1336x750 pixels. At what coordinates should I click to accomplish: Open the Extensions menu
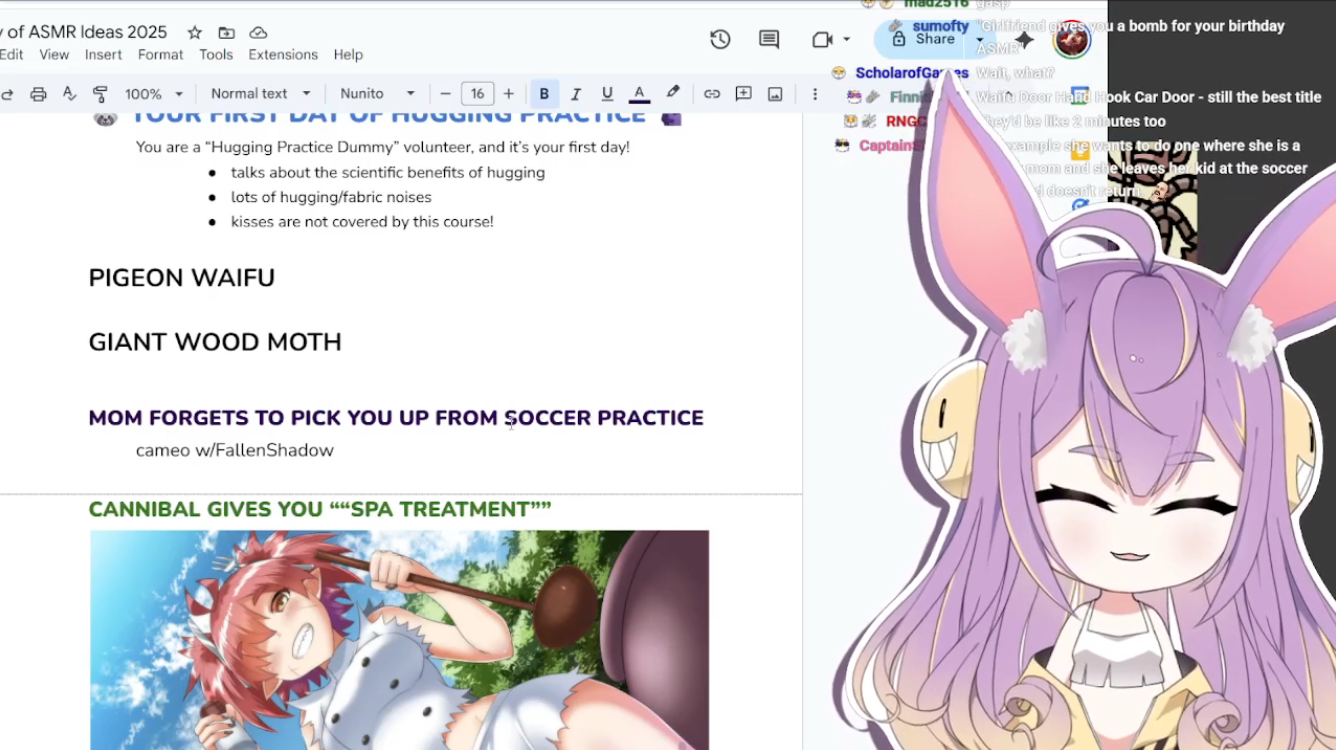283,55
